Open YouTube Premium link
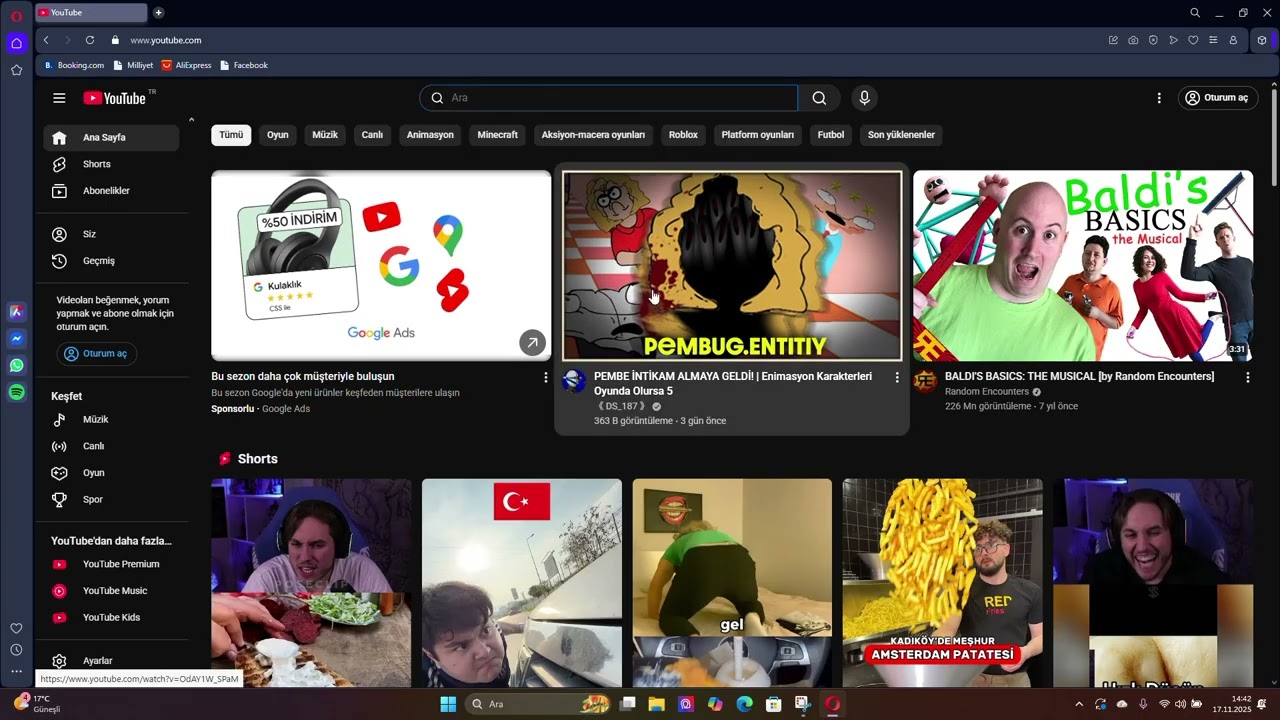The height and width of the screenshot is (720, 1280). pyautogui.click(x=111, y=564)
